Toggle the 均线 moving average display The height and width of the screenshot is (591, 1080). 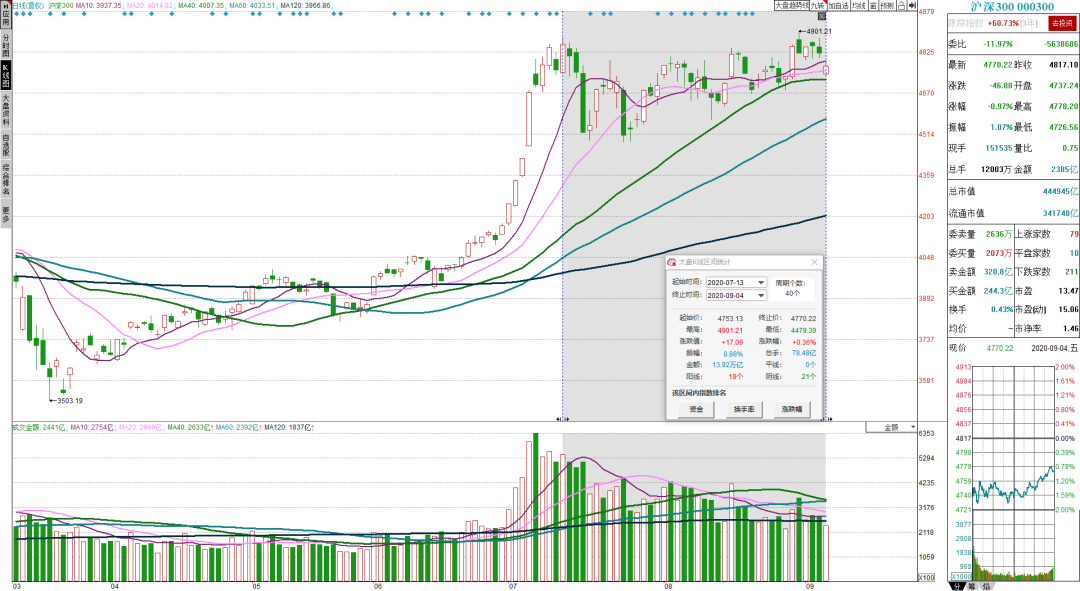[x=858, y=5]
